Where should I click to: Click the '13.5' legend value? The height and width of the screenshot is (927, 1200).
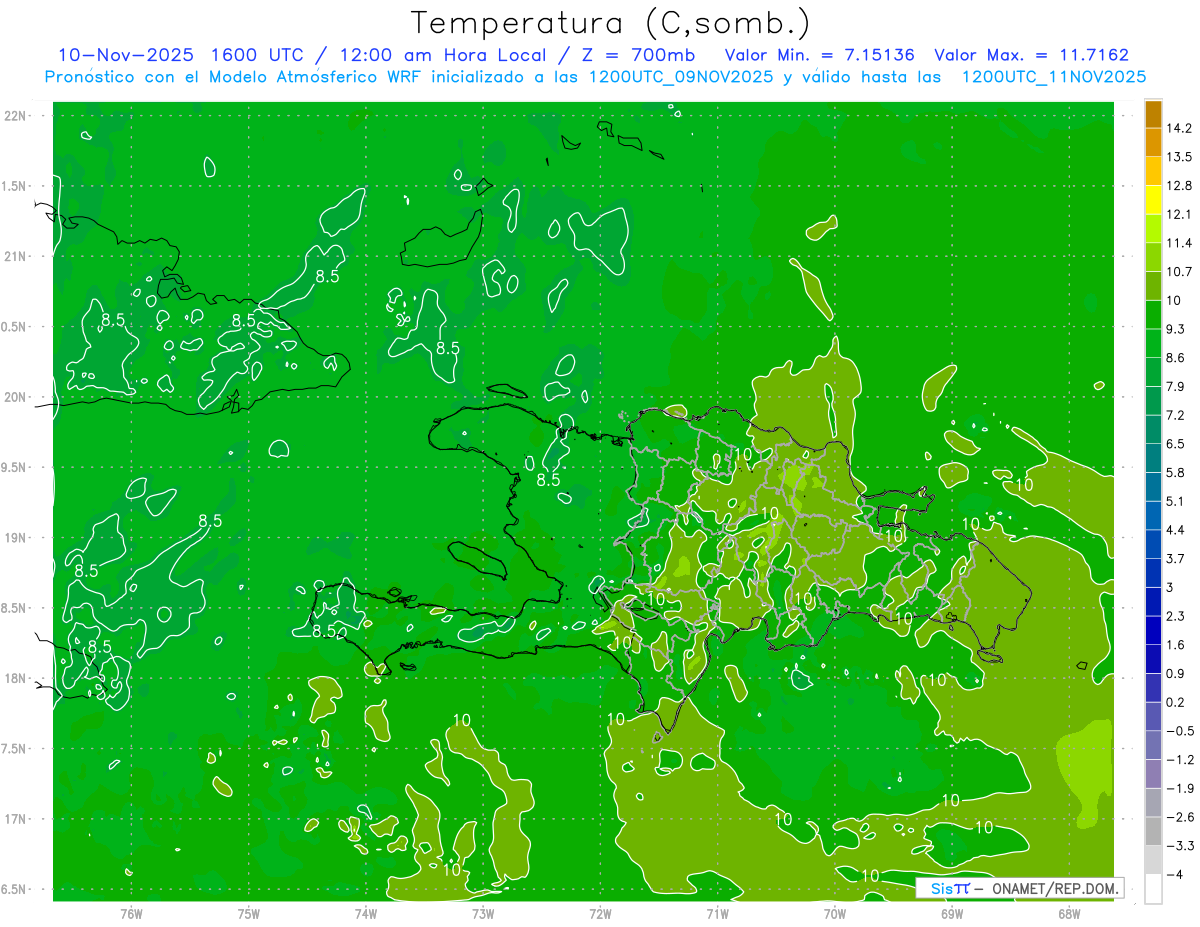pyautogui.click(x=1179, y=157)
